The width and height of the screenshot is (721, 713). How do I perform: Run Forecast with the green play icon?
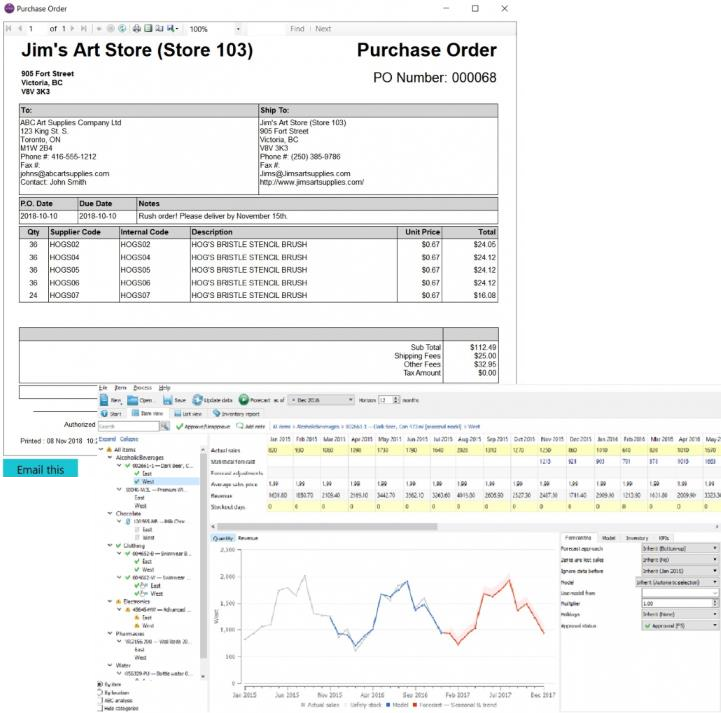tap(245, 399)
